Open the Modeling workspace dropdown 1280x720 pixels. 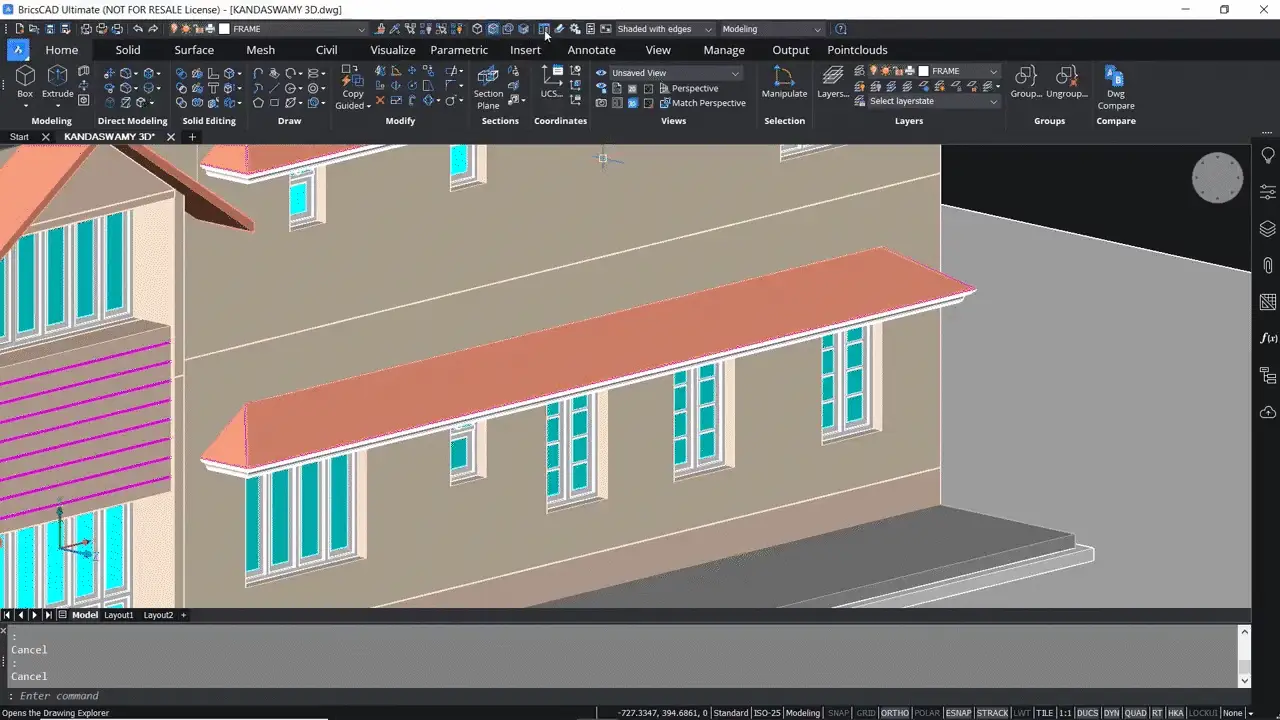tap(817, 30)
